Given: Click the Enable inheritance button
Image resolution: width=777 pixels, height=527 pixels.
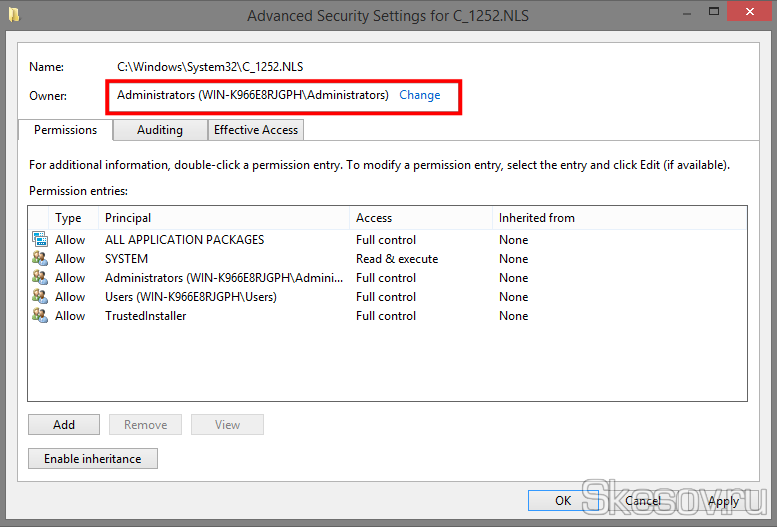Looking at the screenshot, I should click(93, 459).
